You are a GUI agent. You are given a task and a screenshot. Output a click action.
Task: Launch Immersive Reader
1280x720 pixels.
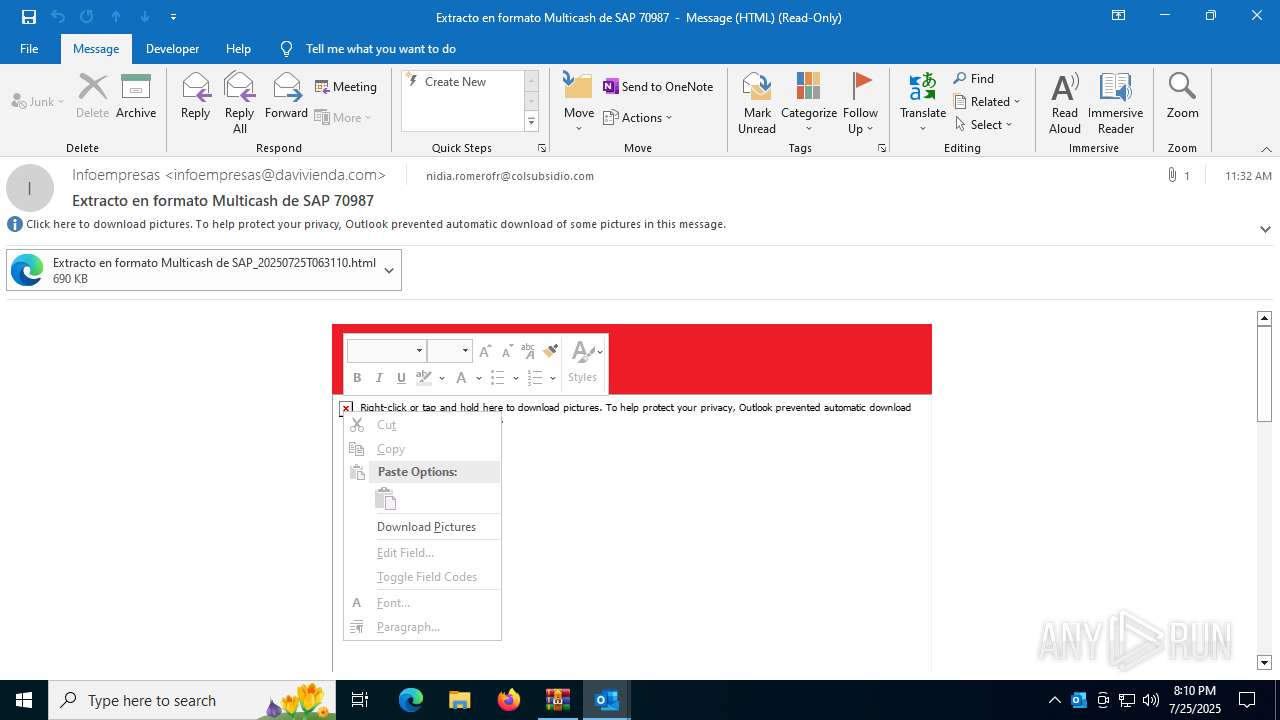click(1116, 103)
